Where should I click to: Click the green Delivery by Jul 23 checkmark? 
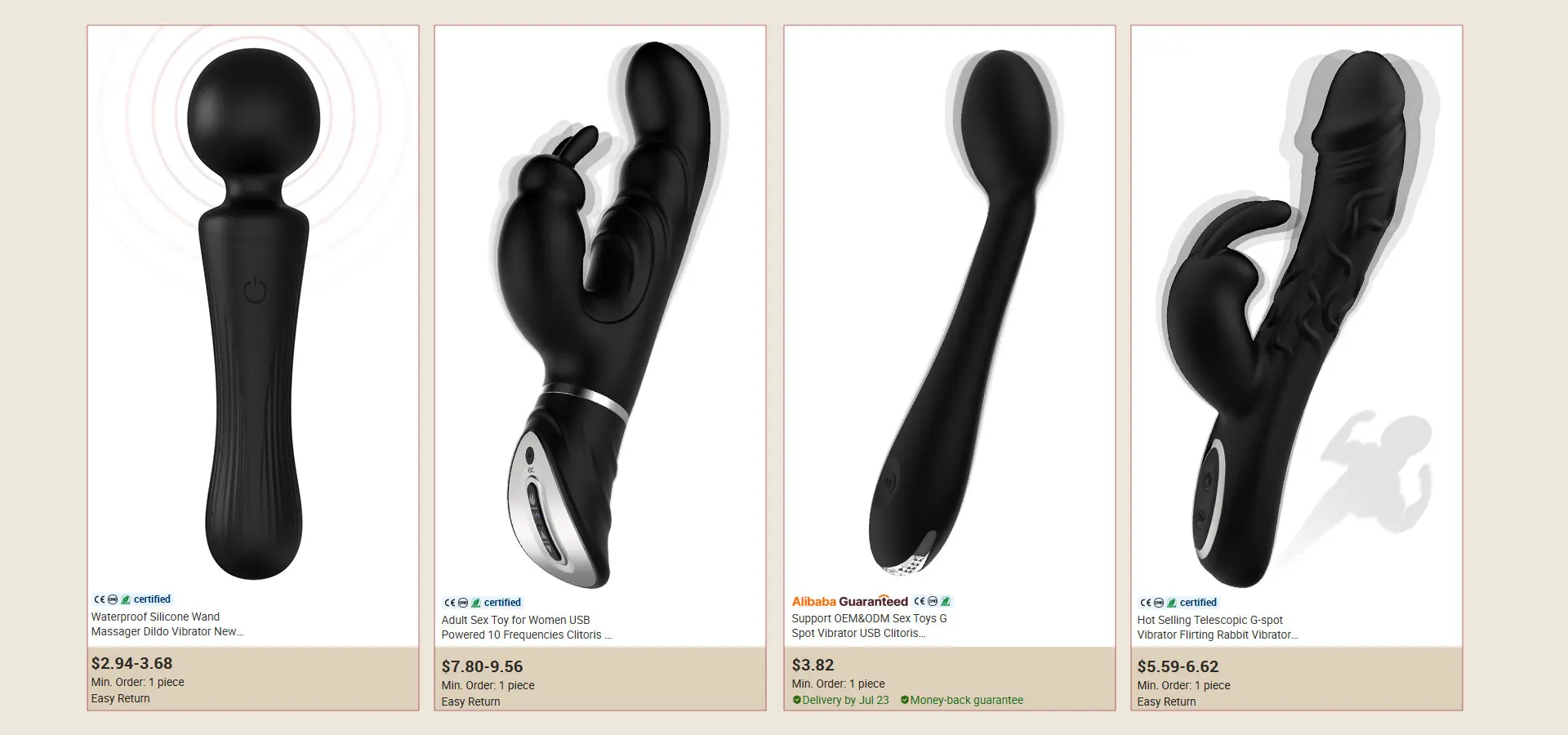(x=797, y=700)
